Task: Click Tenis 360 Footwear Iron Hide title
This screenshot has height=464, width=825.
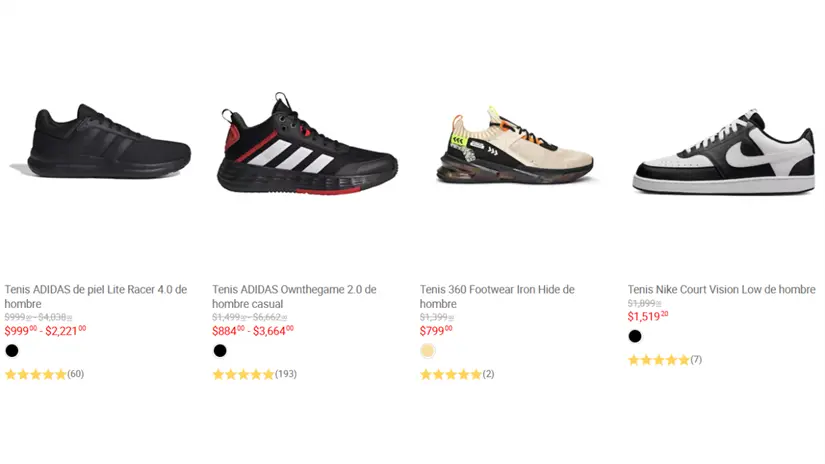Action: (x=497, y=297)
